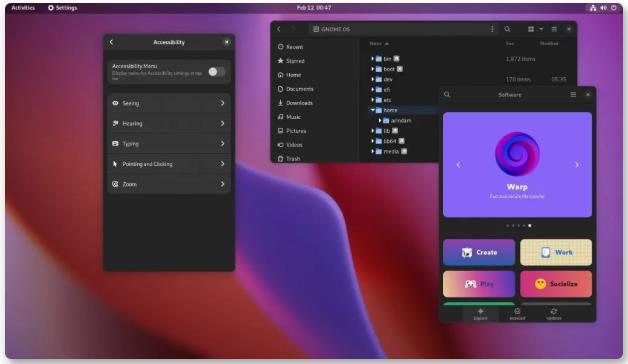Viewport: 628px width, 364px height.
Task: Open the clock and calendar popup
Action: [314, 8]
